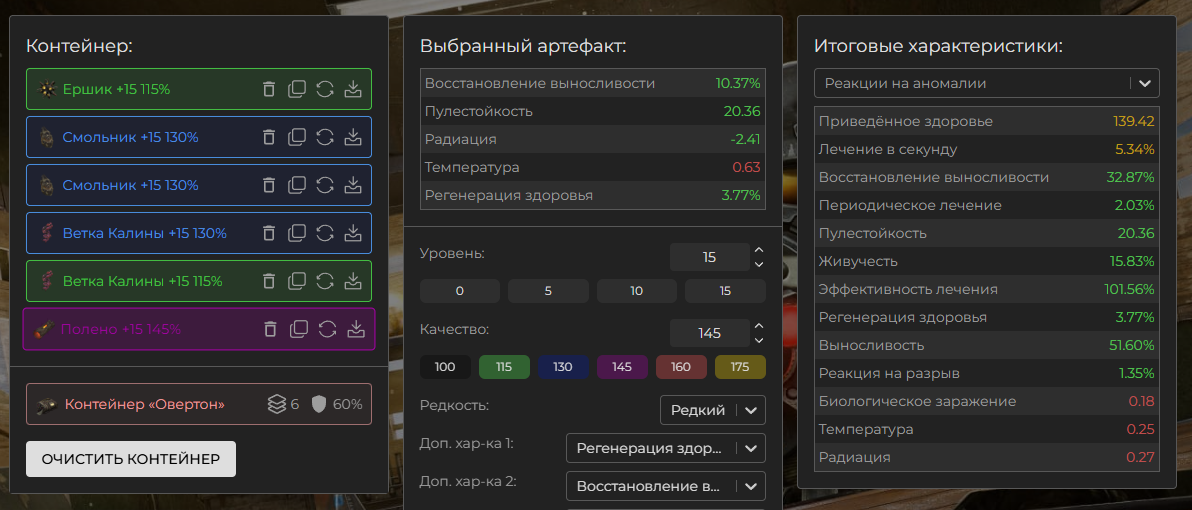Click the Качество value input field
Viewport: 1192px width, 510px height.
(x=709, y=333)
